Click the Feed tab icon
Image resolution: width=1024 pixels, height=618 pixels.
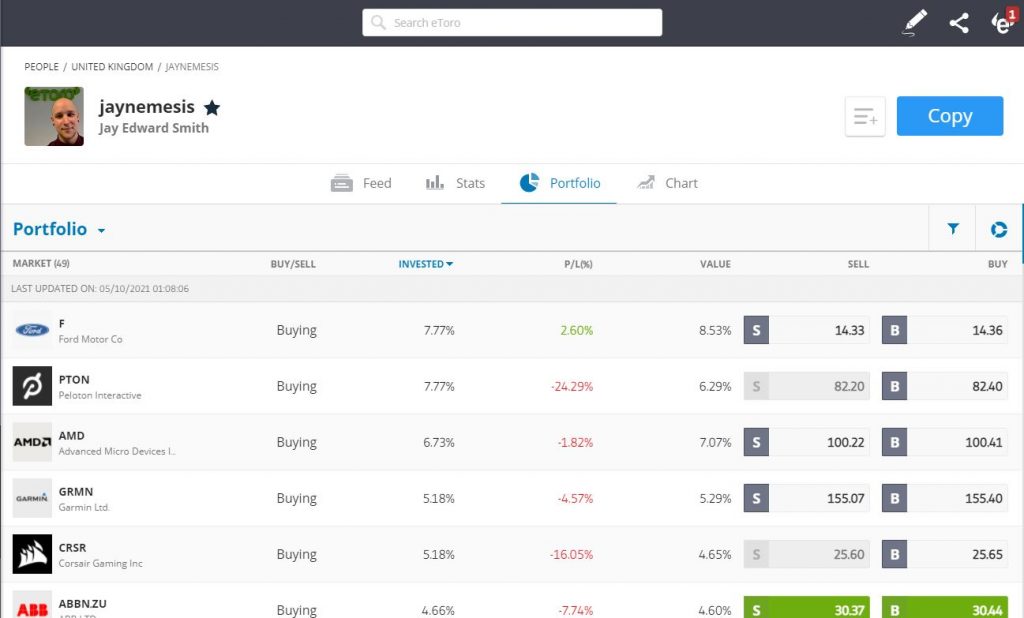point(342,184)
